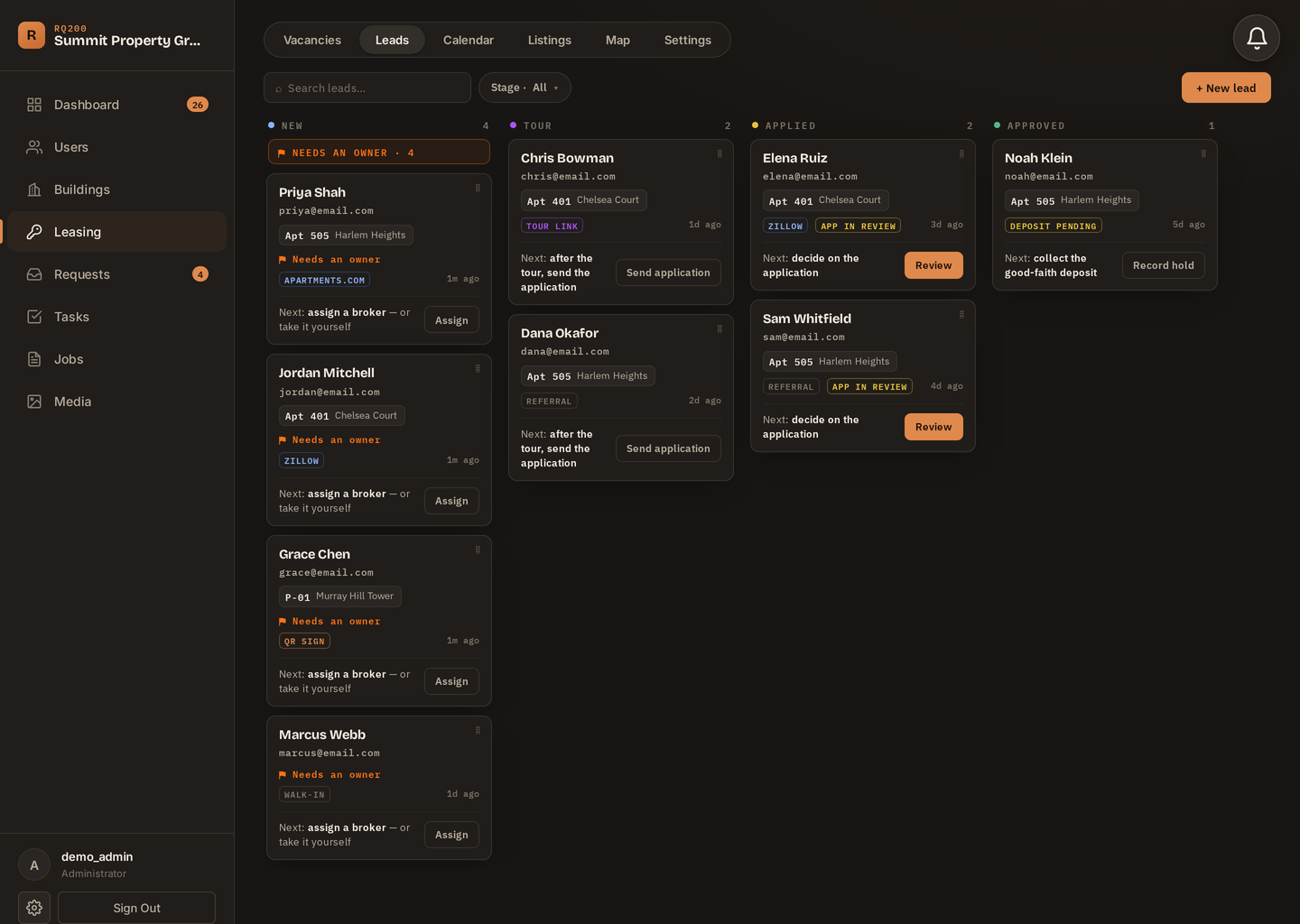Focus the Search leads field
Image resolution: width=1300 pixels, height=924 pixels.
(x=367, y=88)
